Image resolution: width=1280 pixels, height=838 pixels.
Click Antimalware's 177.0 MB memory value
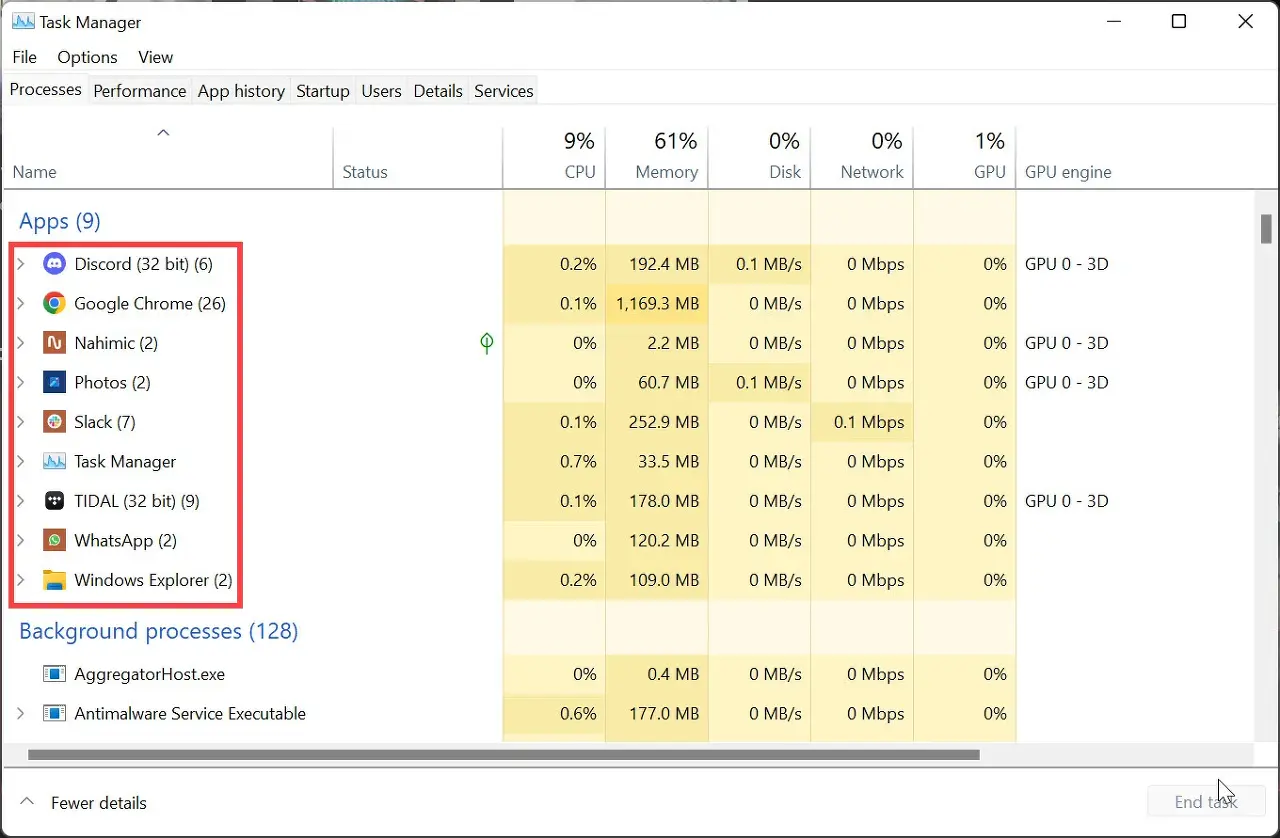tap(664, 714)
